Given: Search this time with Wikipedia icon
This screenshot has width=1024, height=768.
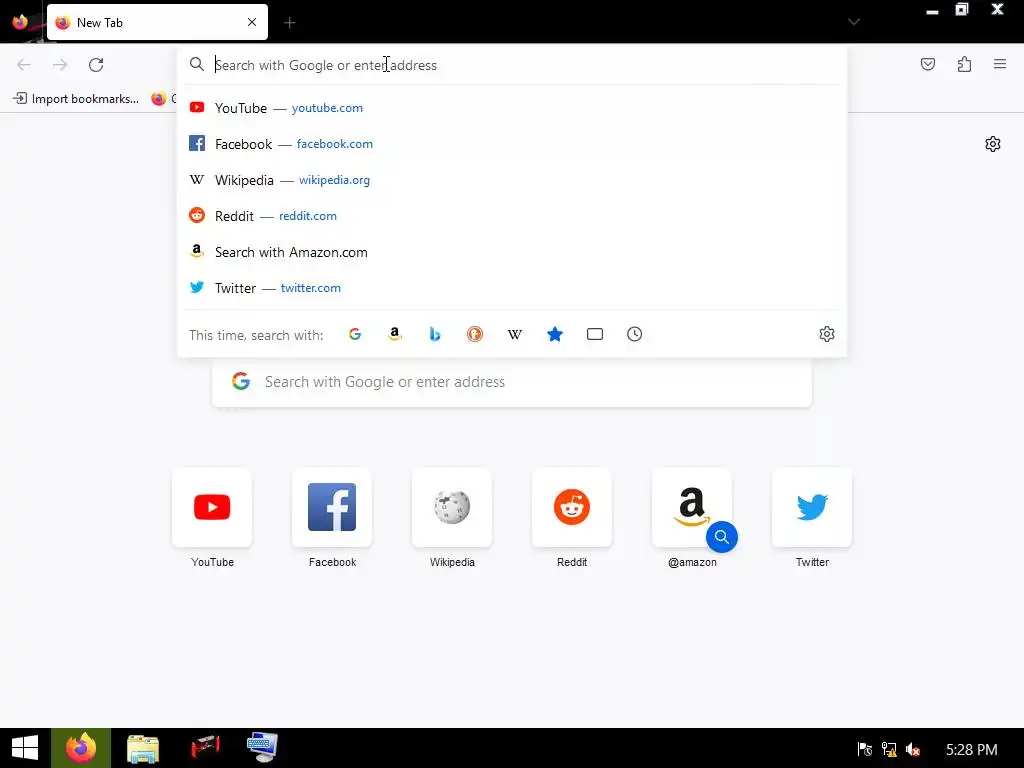Looking at the screenshot, I should [515, 334].
